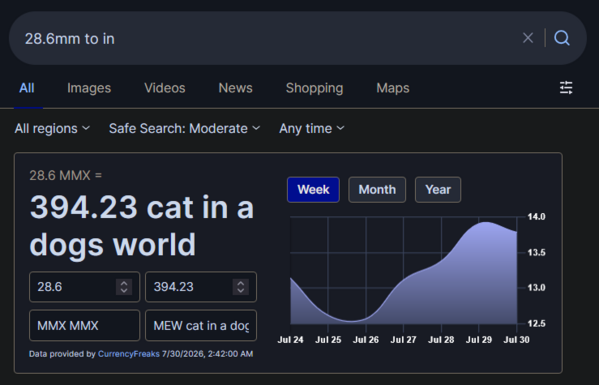Viewport: 599px width, 385px height.
Task: Expand the All regions dropdown
Action: coord(52,129)
